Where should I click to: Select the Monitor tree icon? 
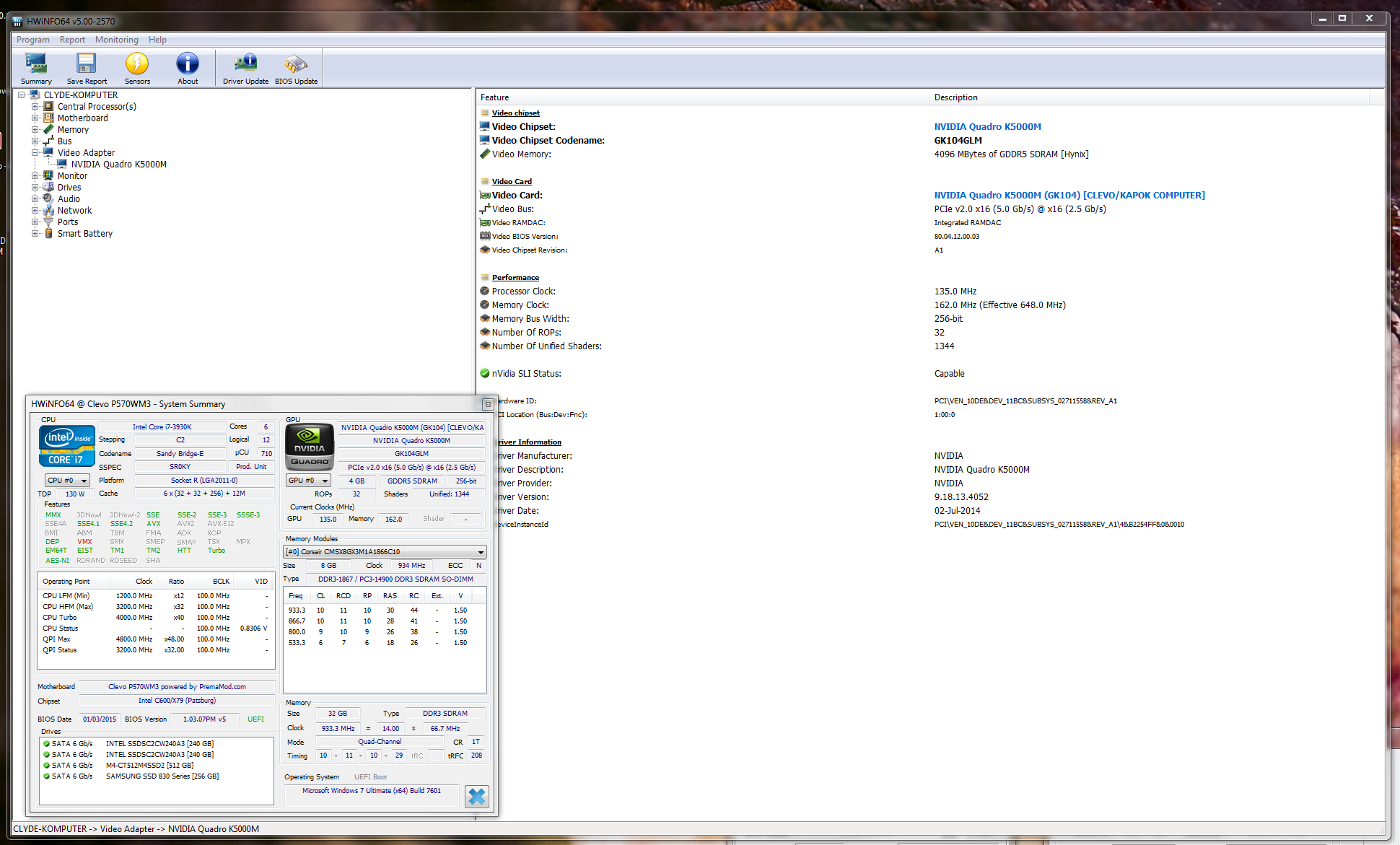[x=48, y=175]
